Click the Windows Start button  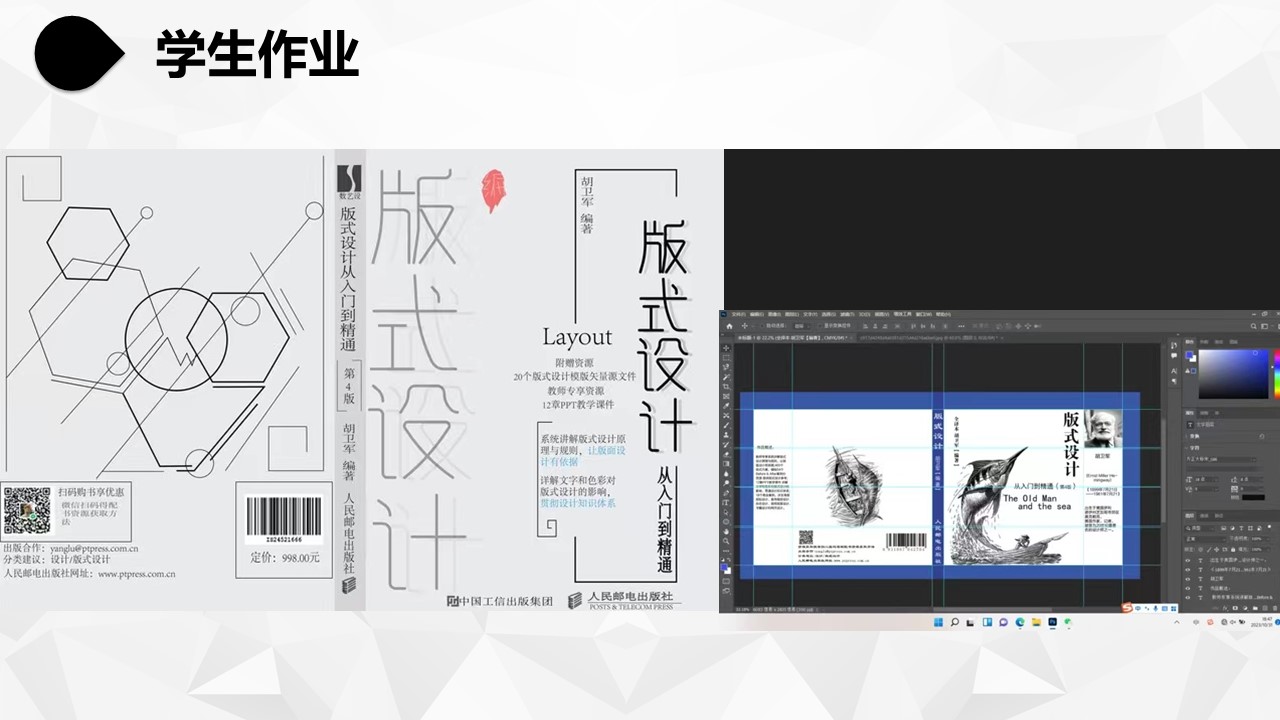coord(937,622)
